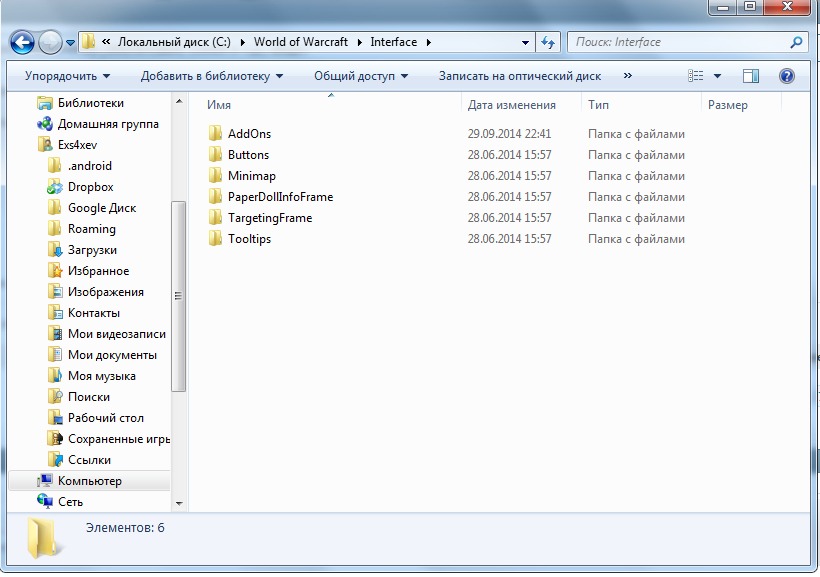
Task: Select the AddOns folder
Action: (x=249, y=134)
